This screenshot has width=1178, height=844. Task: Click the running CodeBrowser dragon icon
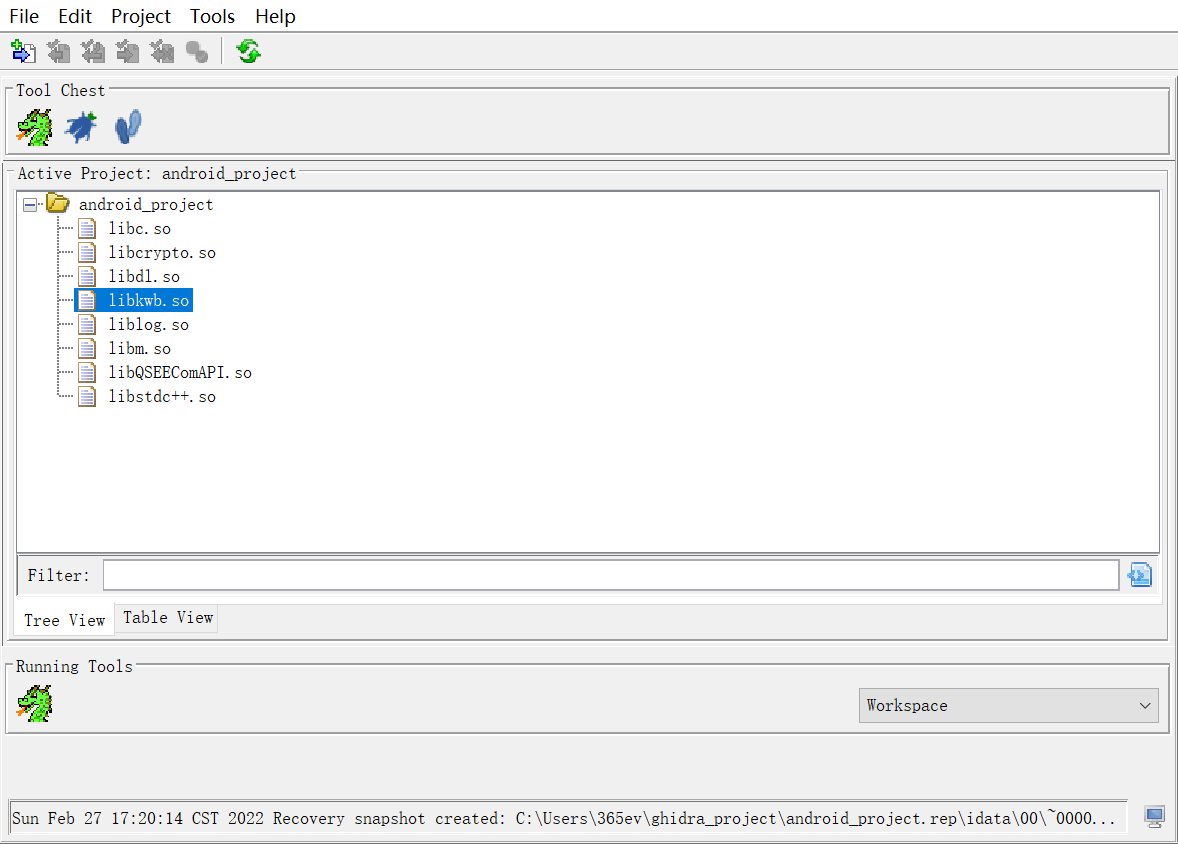click(x=35, y=703)
